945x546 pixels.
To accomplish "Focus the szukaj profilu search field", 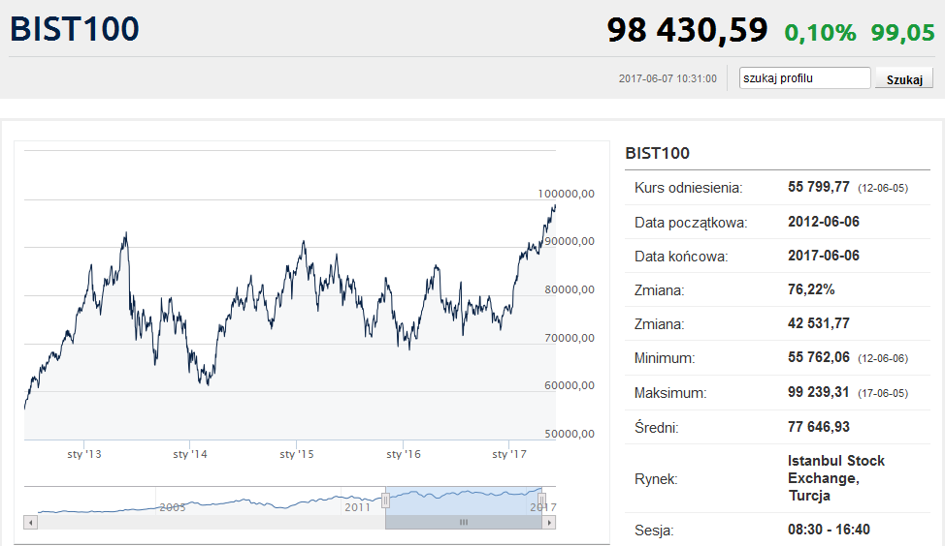I will pyautogui.click(x=805, y=78).
